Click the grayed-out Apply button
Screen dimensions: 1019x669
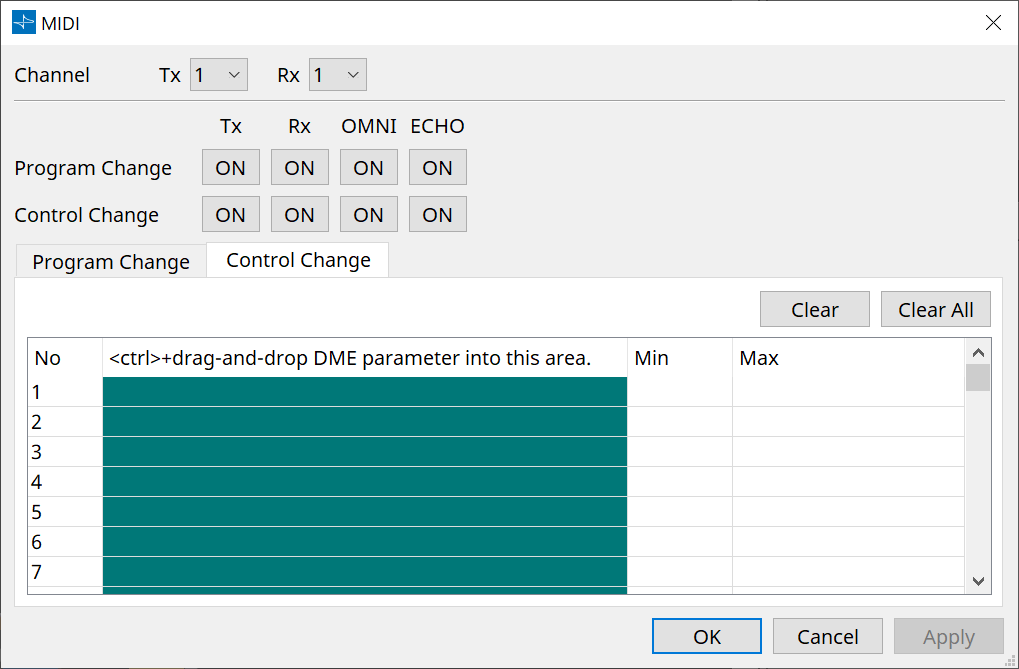[948, 635]
